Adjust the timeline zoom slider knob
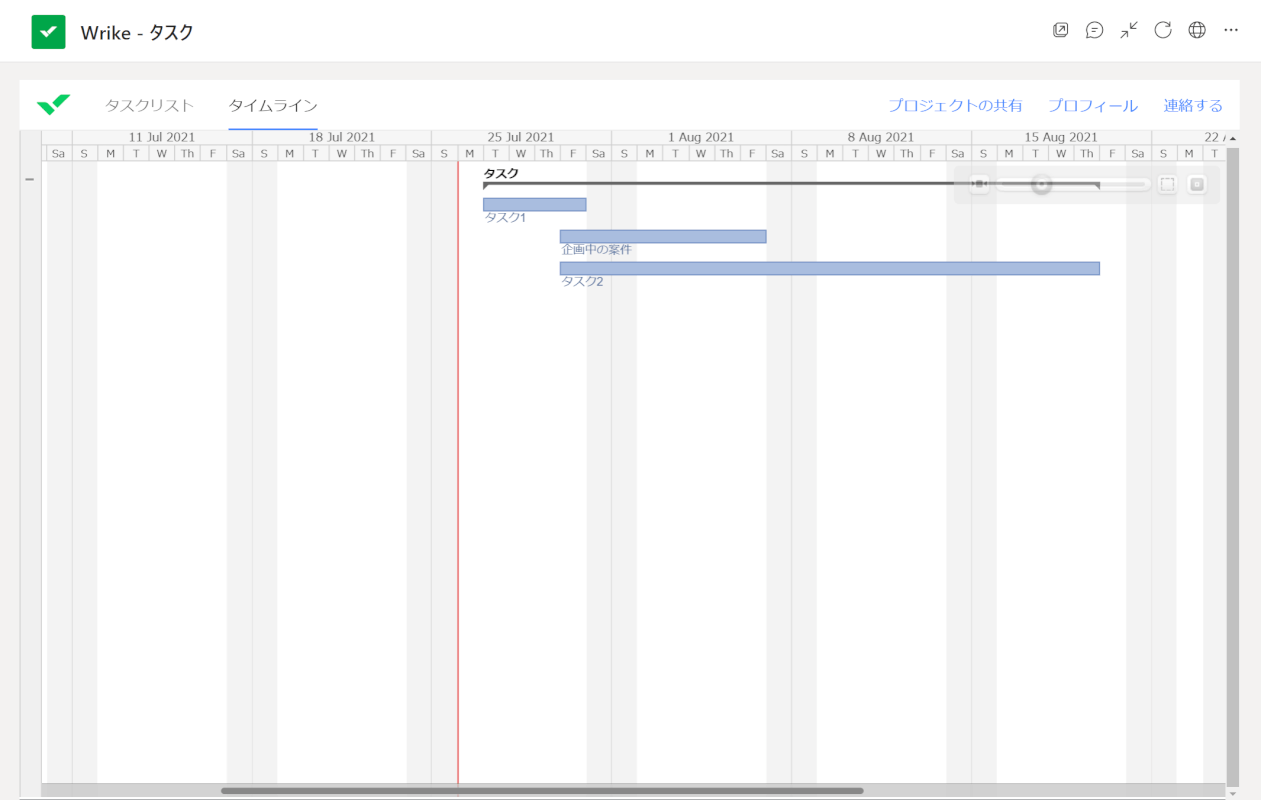This screenshot has width=1261, height=800. [x=1042, y=184]
